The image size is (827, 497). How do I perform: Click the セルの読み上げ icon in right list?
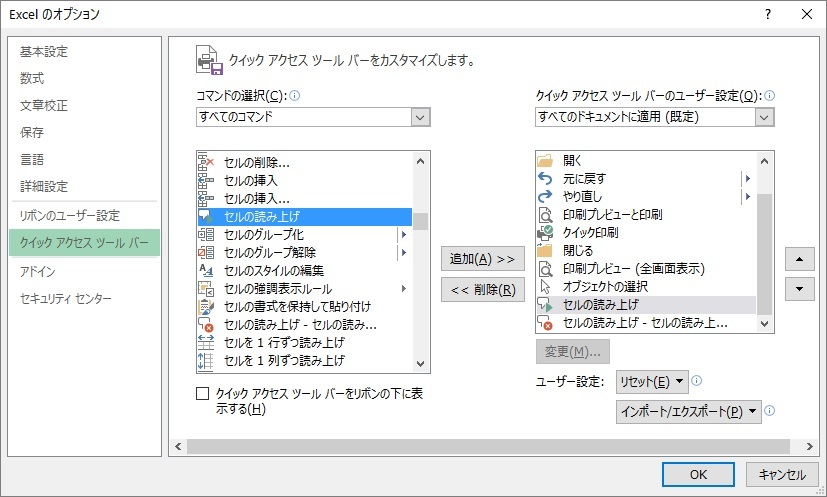click(545, 304)
